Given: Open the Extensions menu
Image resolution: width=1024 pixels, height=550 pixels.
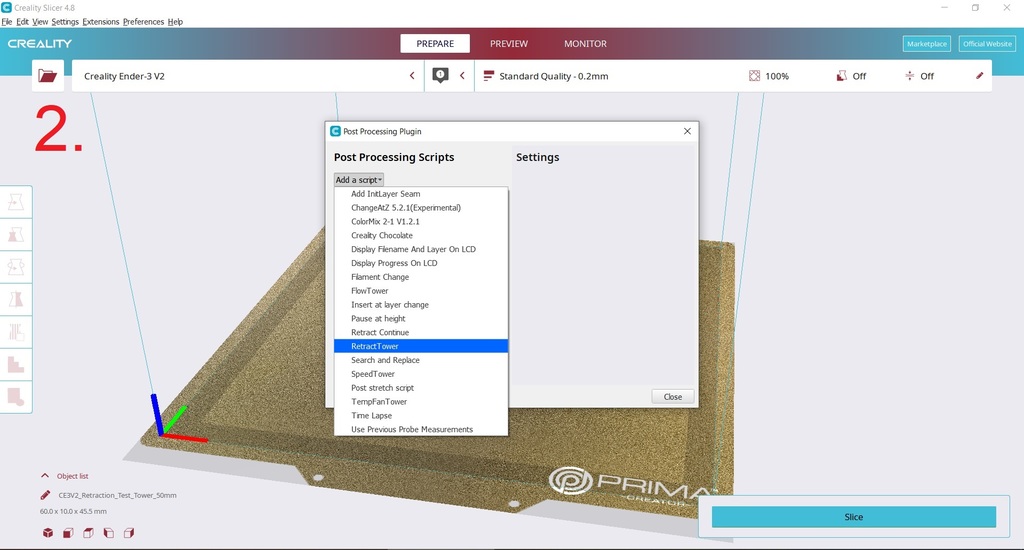Looking at the screenshot, I should (x=100, y=21).
